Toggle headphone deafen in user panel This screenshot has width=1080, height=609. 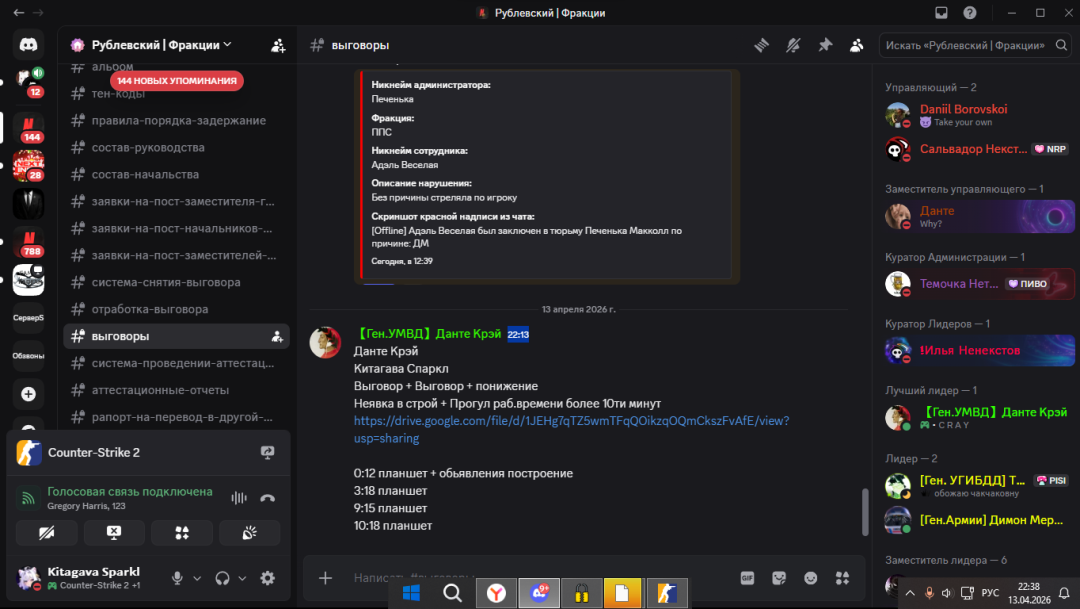(x=222, y=578)
